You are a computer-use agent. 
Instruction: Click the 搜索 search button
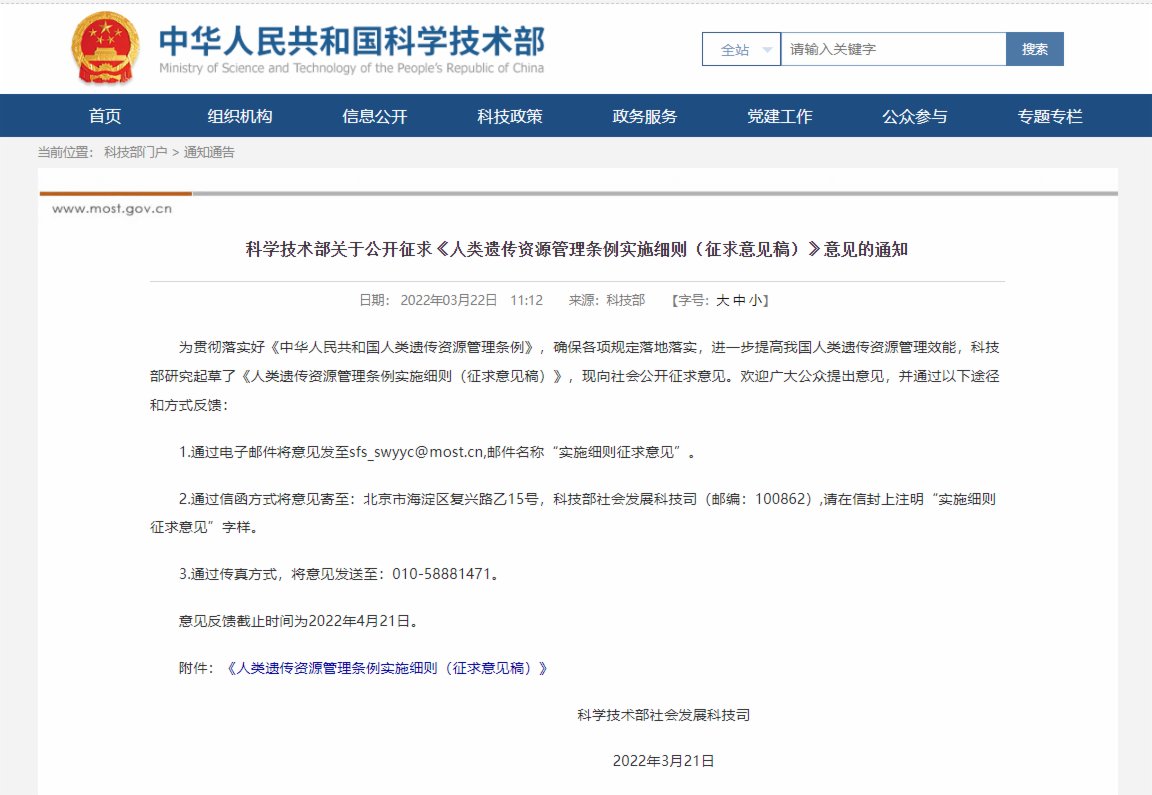[1035, 48]
